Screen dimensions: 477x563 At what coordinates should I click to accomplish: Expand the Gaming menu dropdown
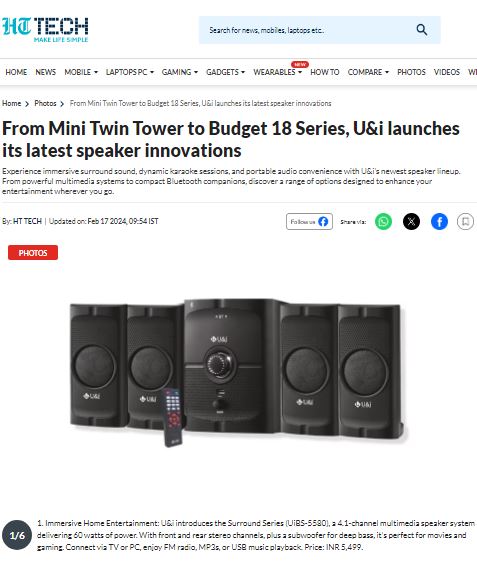[180, 72]
